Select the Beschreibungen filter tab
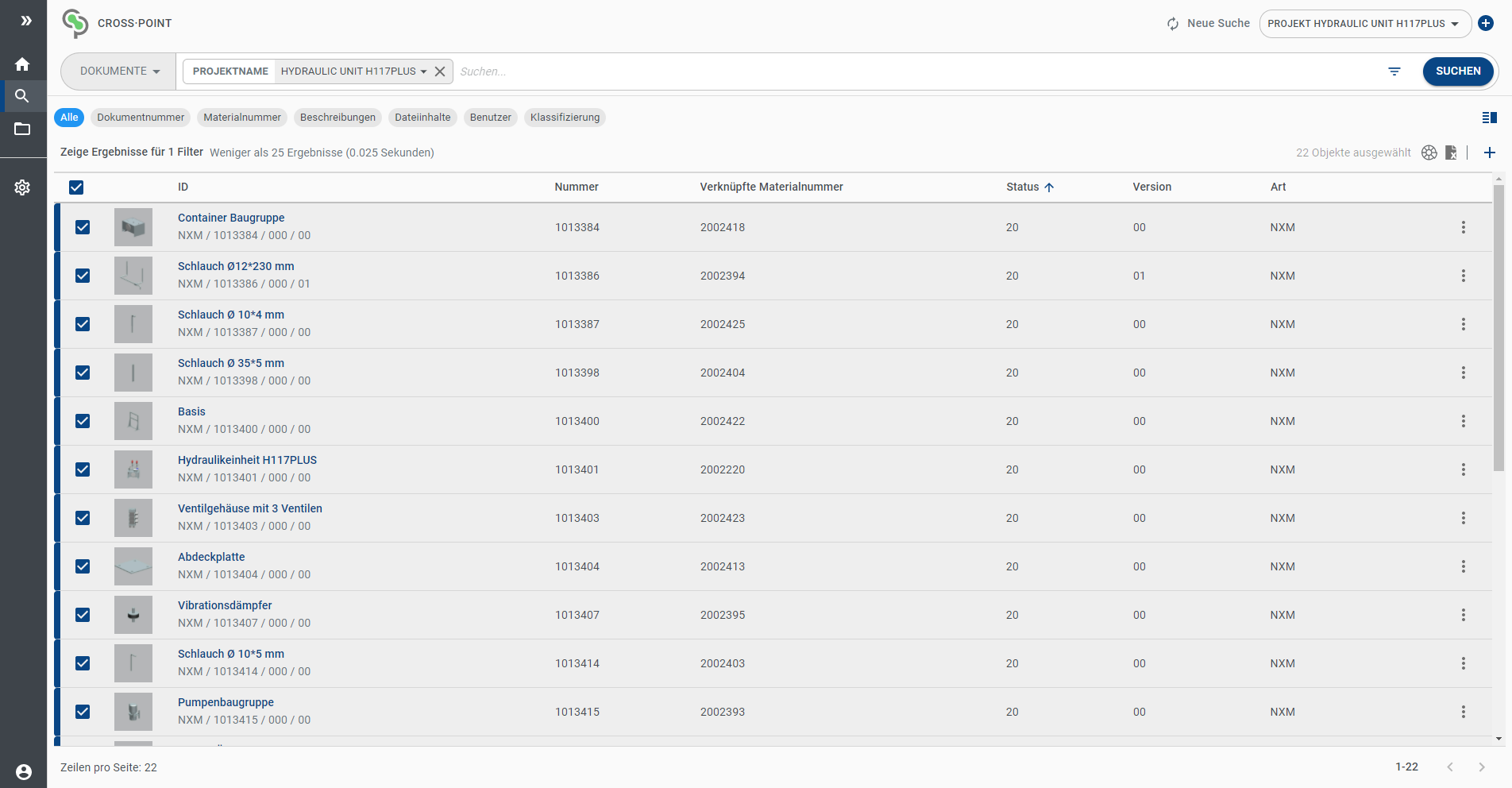Viewport: 1512px width, 788px height. click(x=337, y=118)
